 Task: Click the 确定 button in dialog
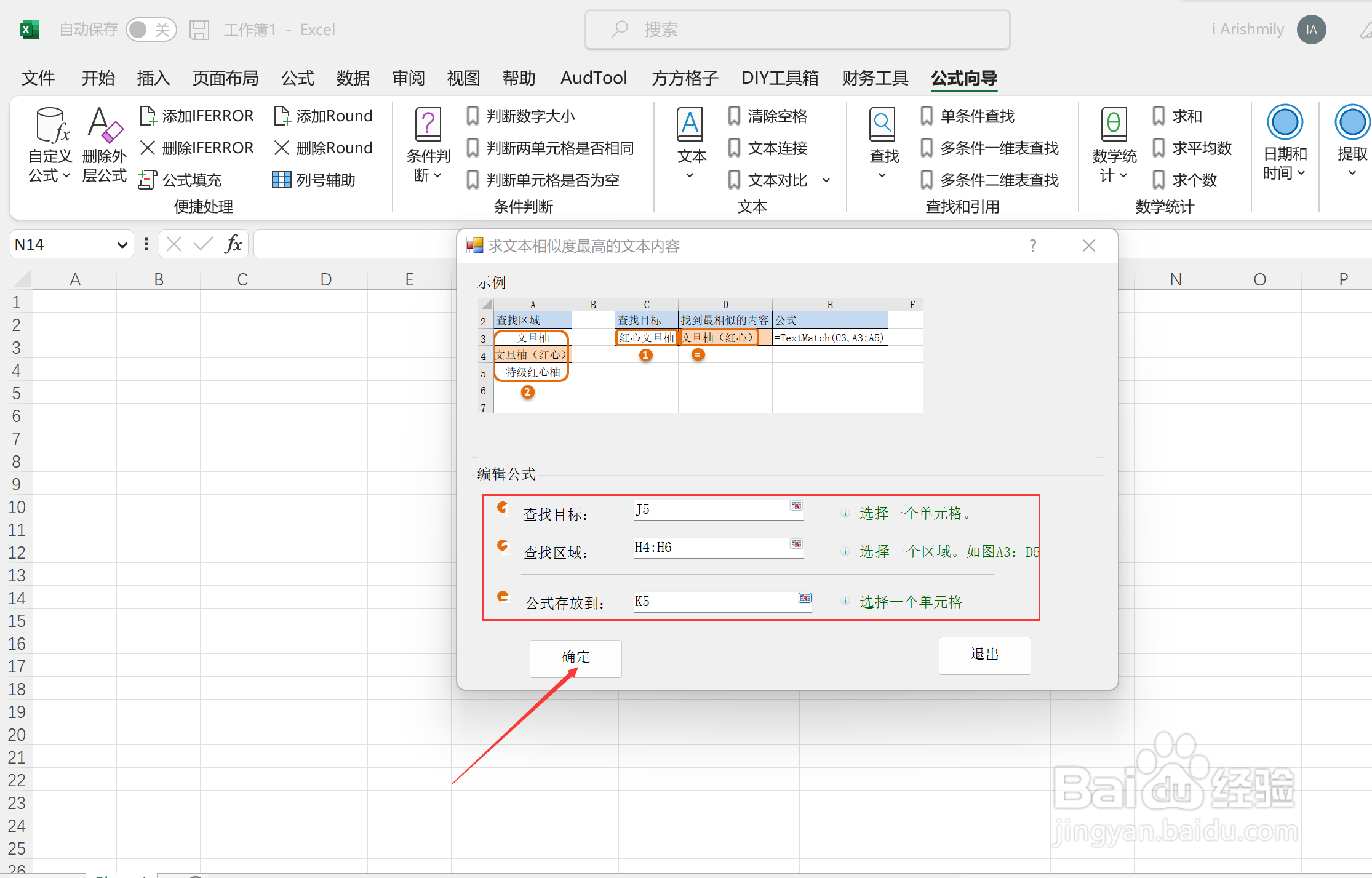(x=575, y=657)
